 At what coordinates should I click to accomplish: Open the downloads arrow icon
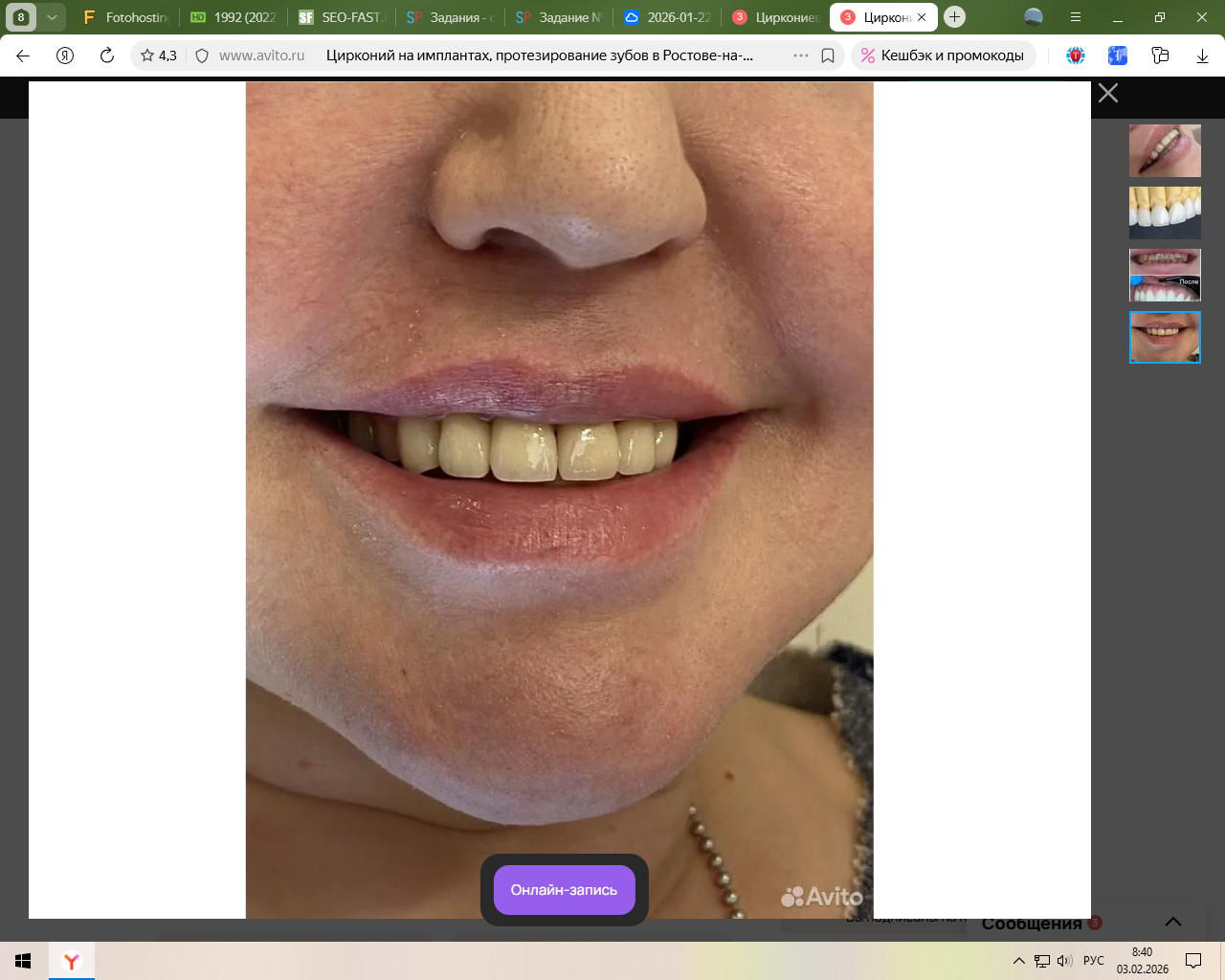1202,56
